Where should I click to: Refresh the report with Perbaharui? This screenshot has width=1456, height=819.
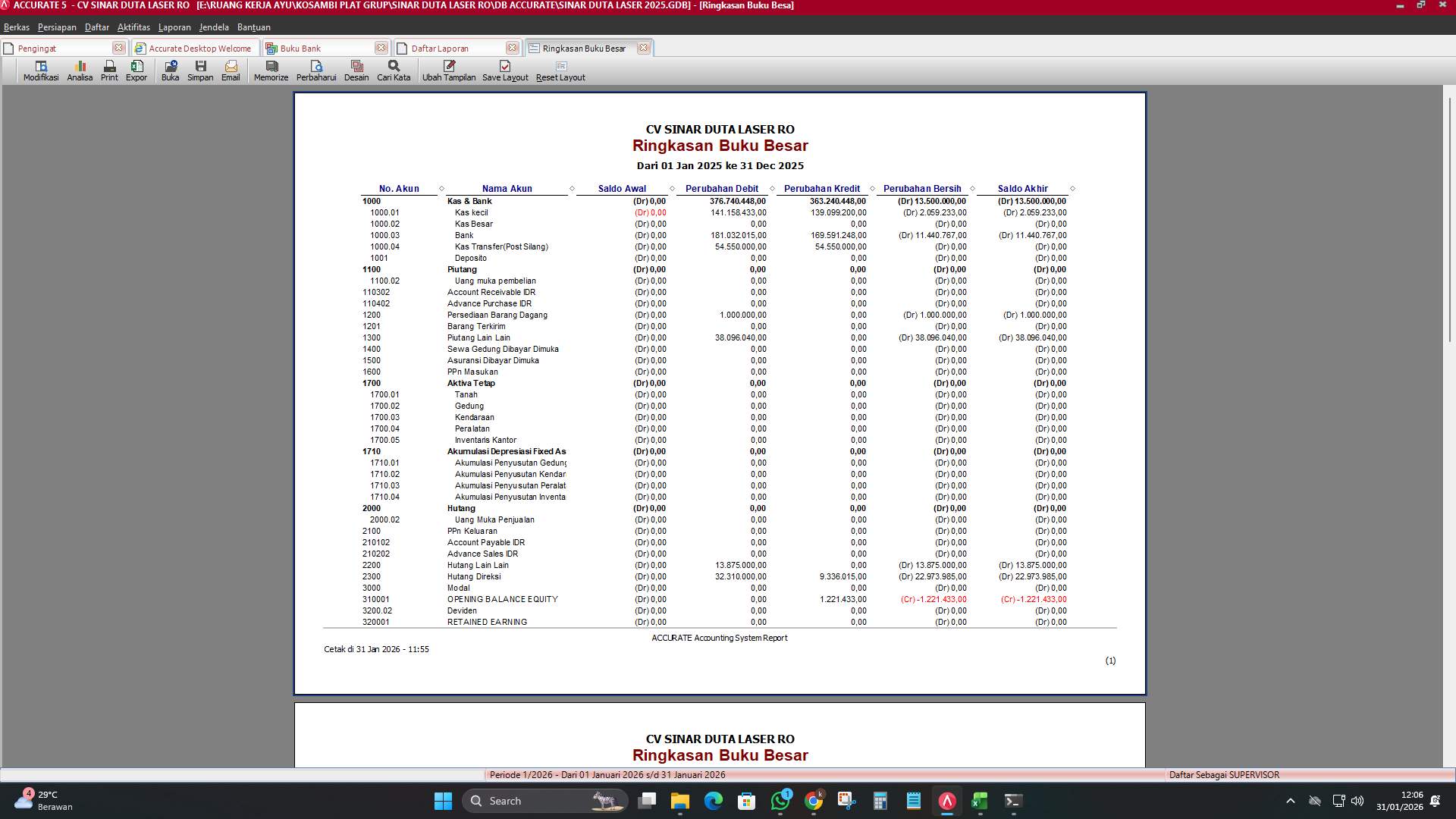[317, 71]
